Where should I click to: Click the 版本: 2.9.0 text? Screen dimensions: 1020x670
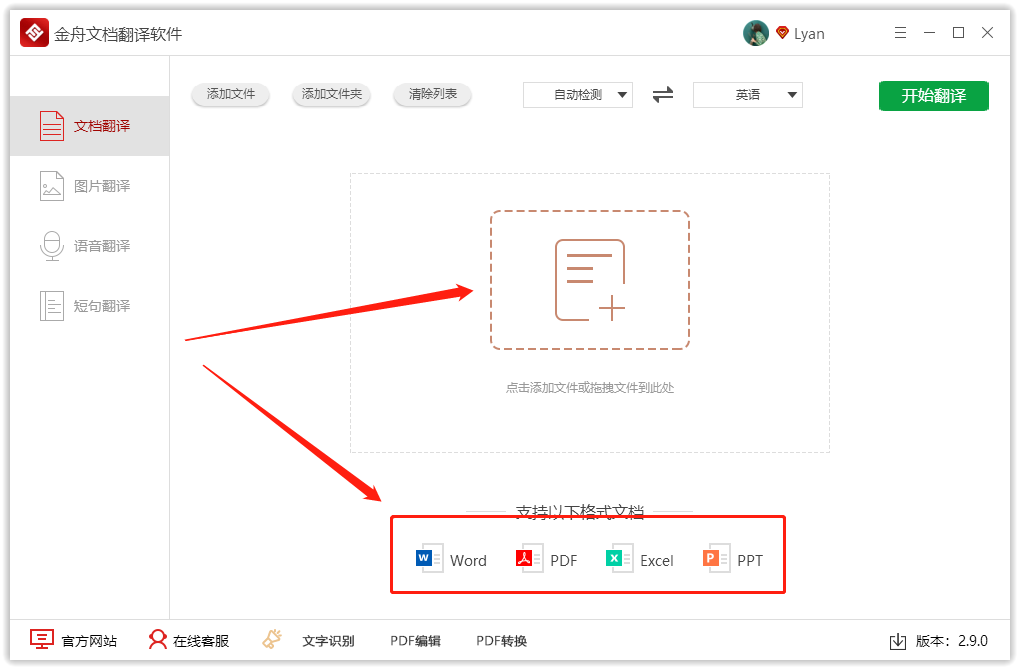(952, 641)
